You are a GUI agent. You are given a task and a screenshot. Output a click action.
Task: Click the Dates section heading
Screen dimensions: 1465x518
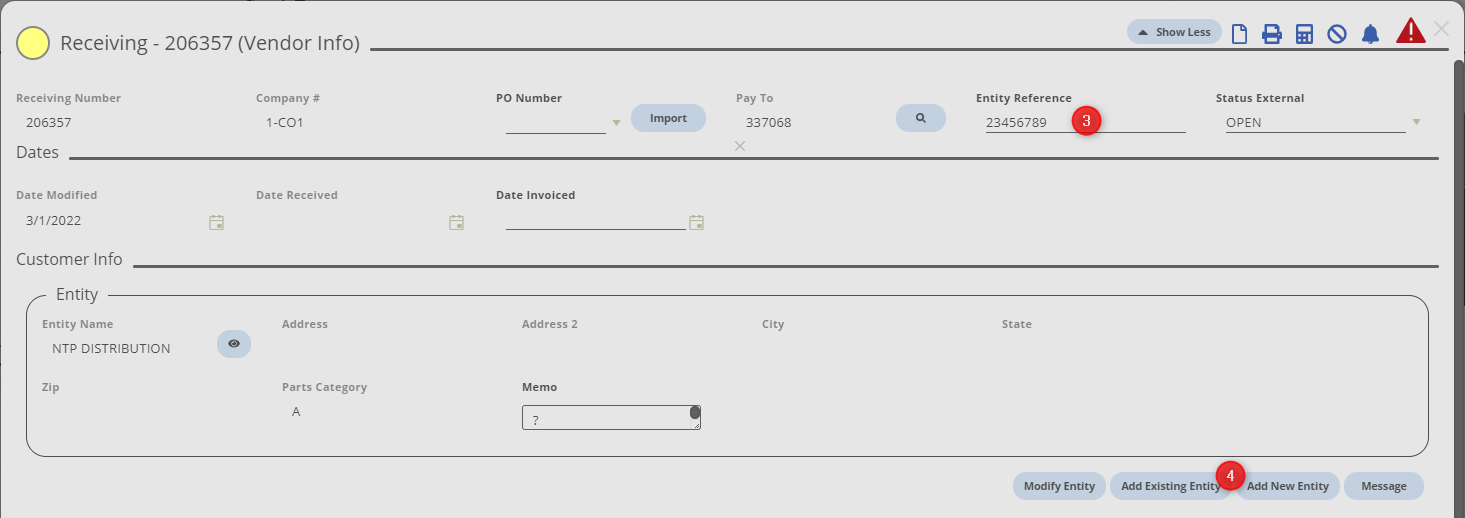(38, 153)
